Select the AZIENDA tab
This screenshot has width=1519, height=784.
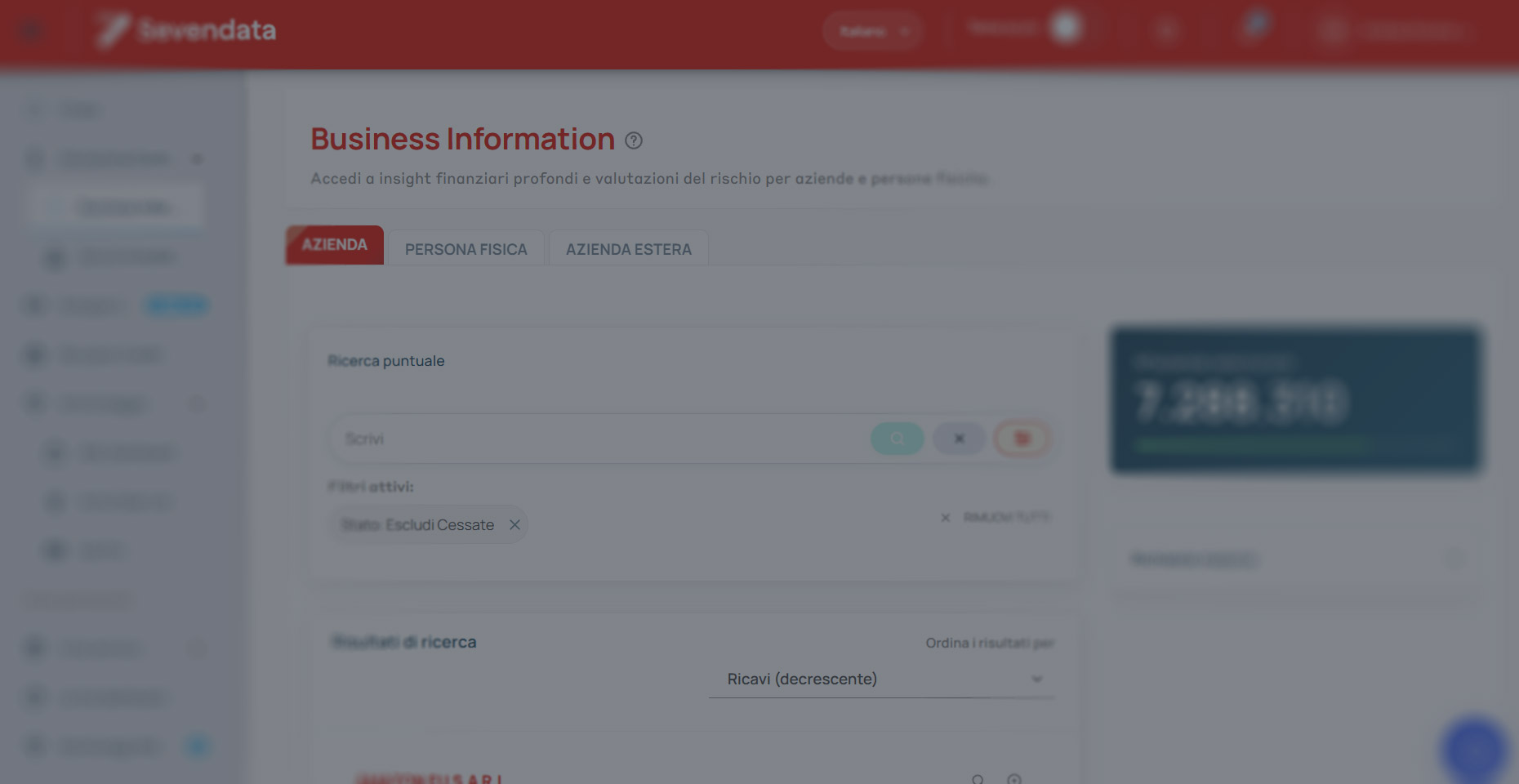[x=335, y=245]
